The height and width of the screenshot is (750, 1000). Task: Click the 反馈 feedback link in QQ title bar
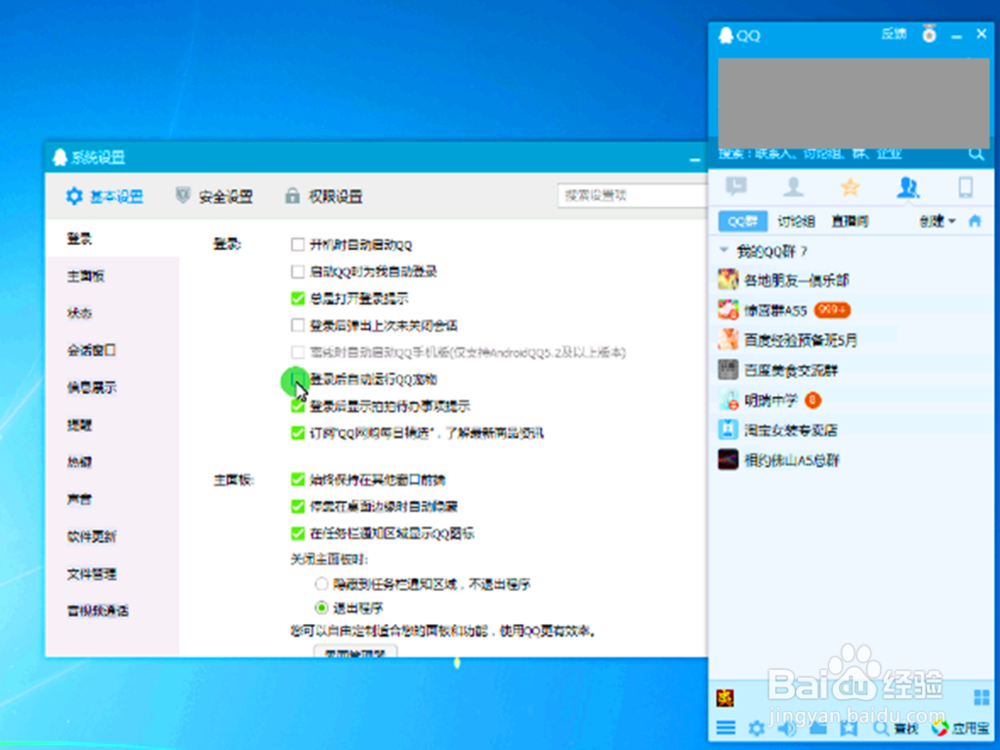click(894, 34)
